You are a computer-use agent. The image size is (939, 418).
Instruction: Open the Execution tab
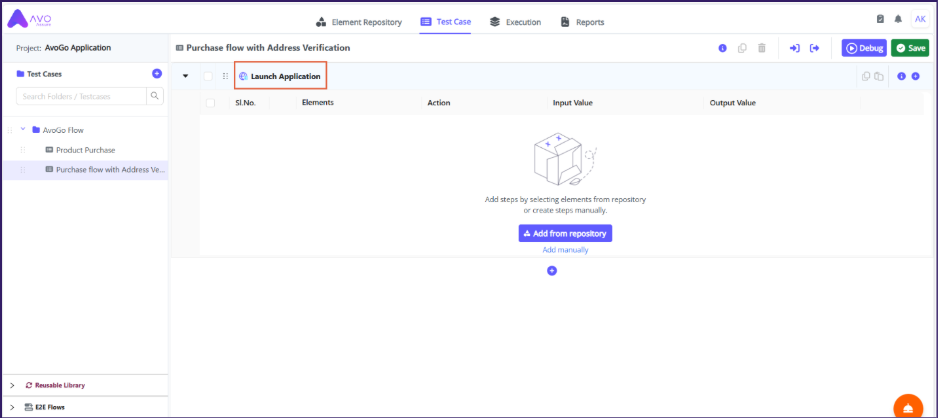515,21
